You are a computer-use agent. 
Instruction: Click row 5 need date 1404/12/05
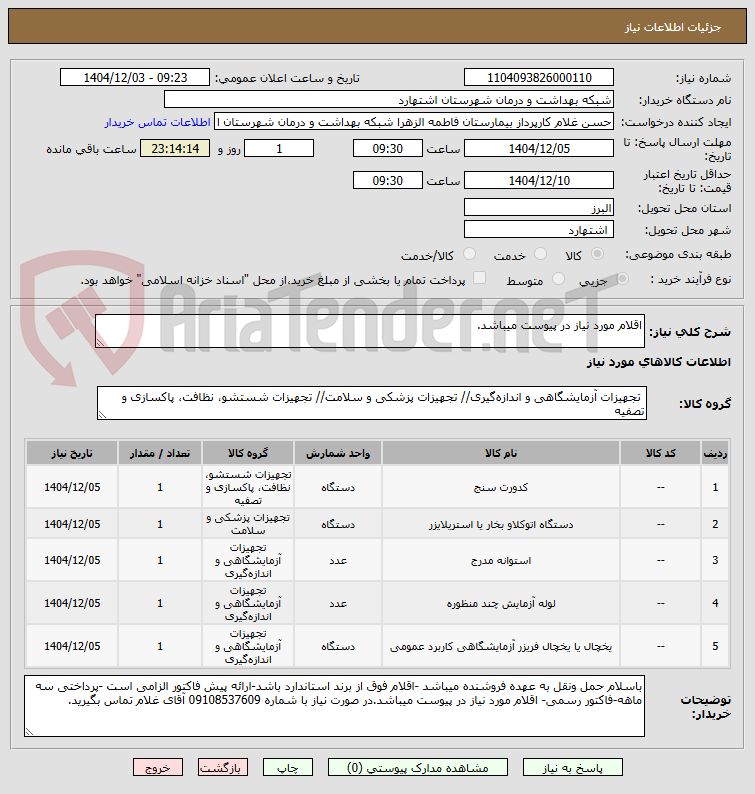(72, 646)
